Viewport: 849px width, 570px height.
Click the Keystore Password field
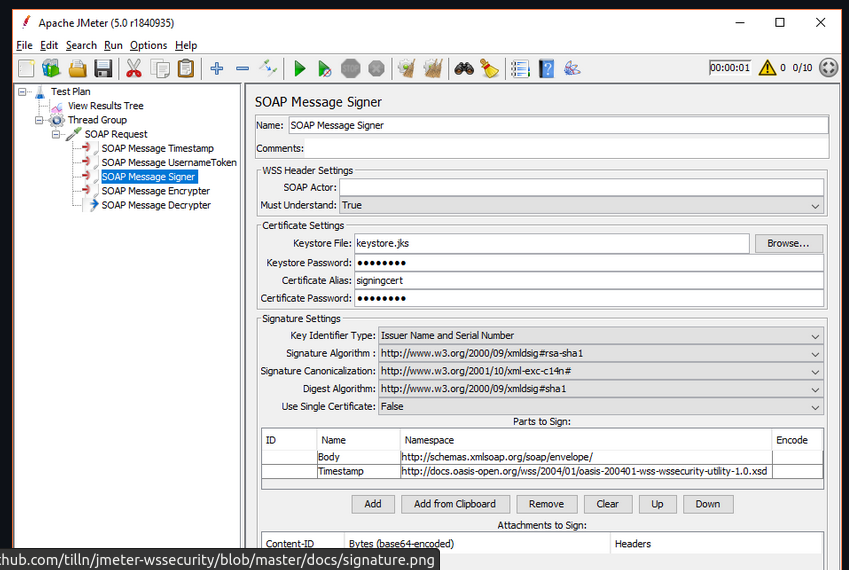pyautogui.click(x=589, y=263)
